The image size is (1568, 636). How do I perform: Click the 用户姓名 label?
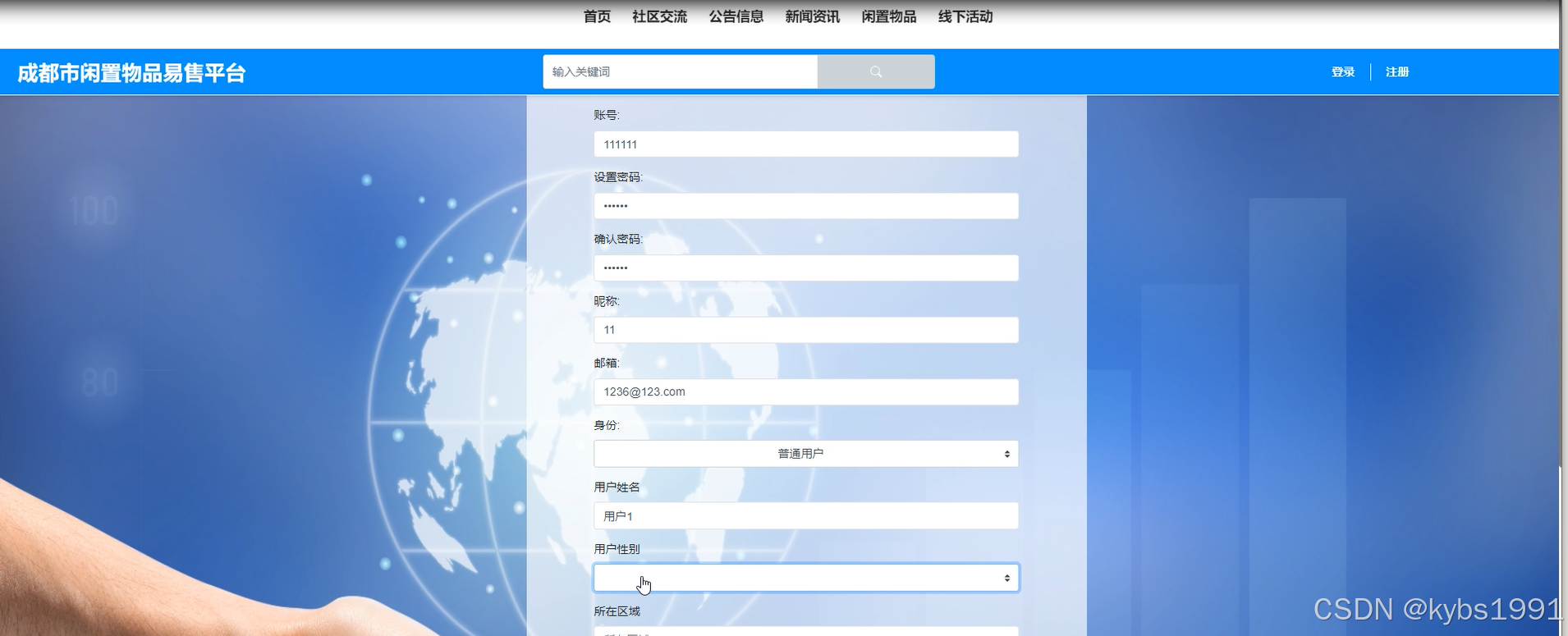[617, 487]
